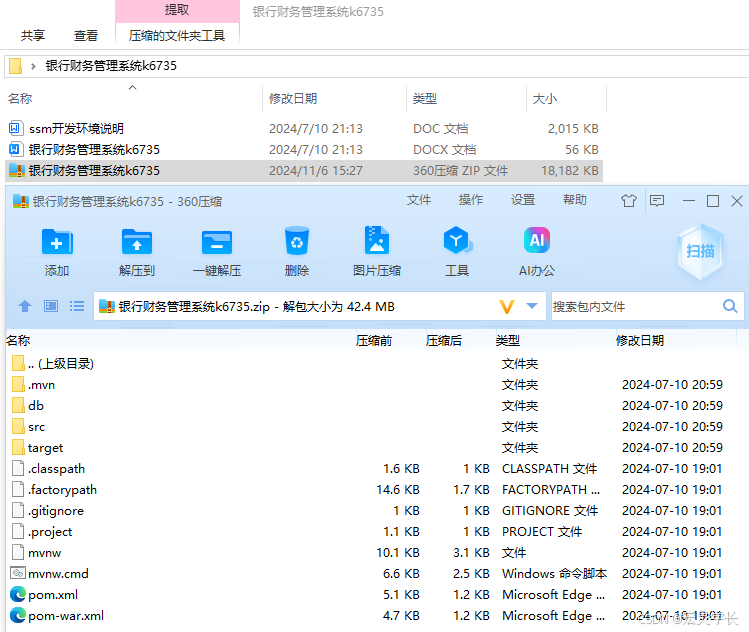Open the 工具 (Tools) icon

click(457, 240)
